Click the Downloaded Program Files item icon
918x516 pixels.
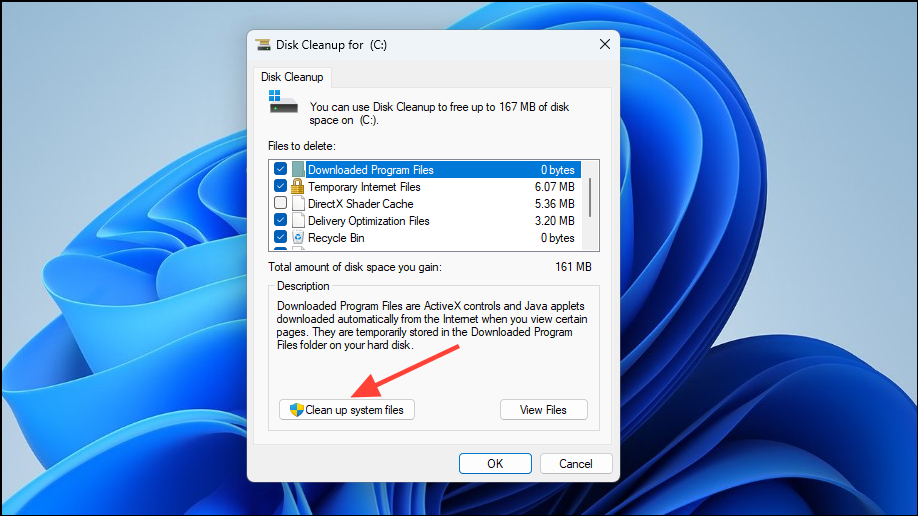(x=298, y=169)
